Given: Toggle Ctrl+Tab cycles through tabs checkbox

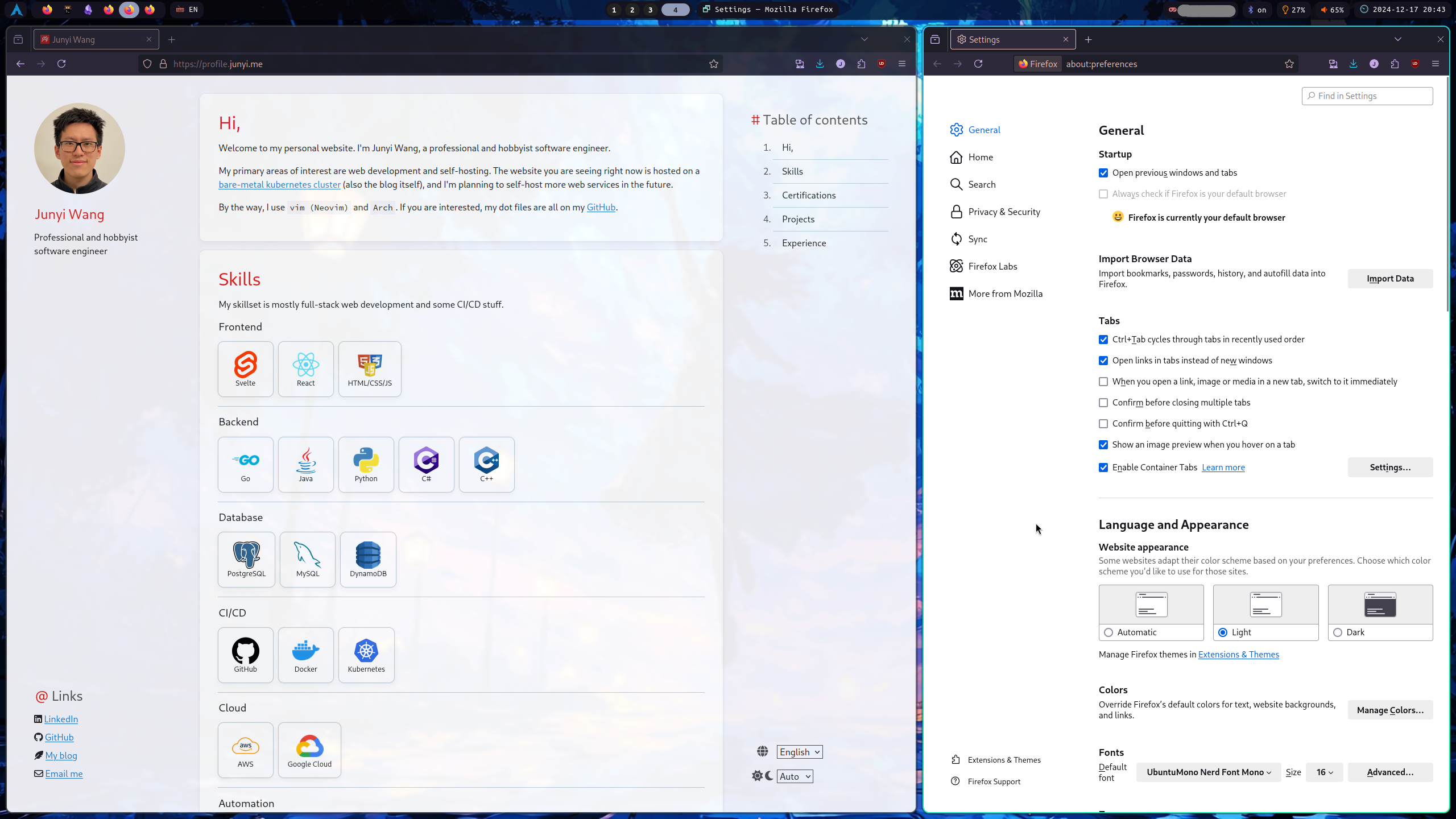Looking at the screenshot, I should [x=1103, y=340].
